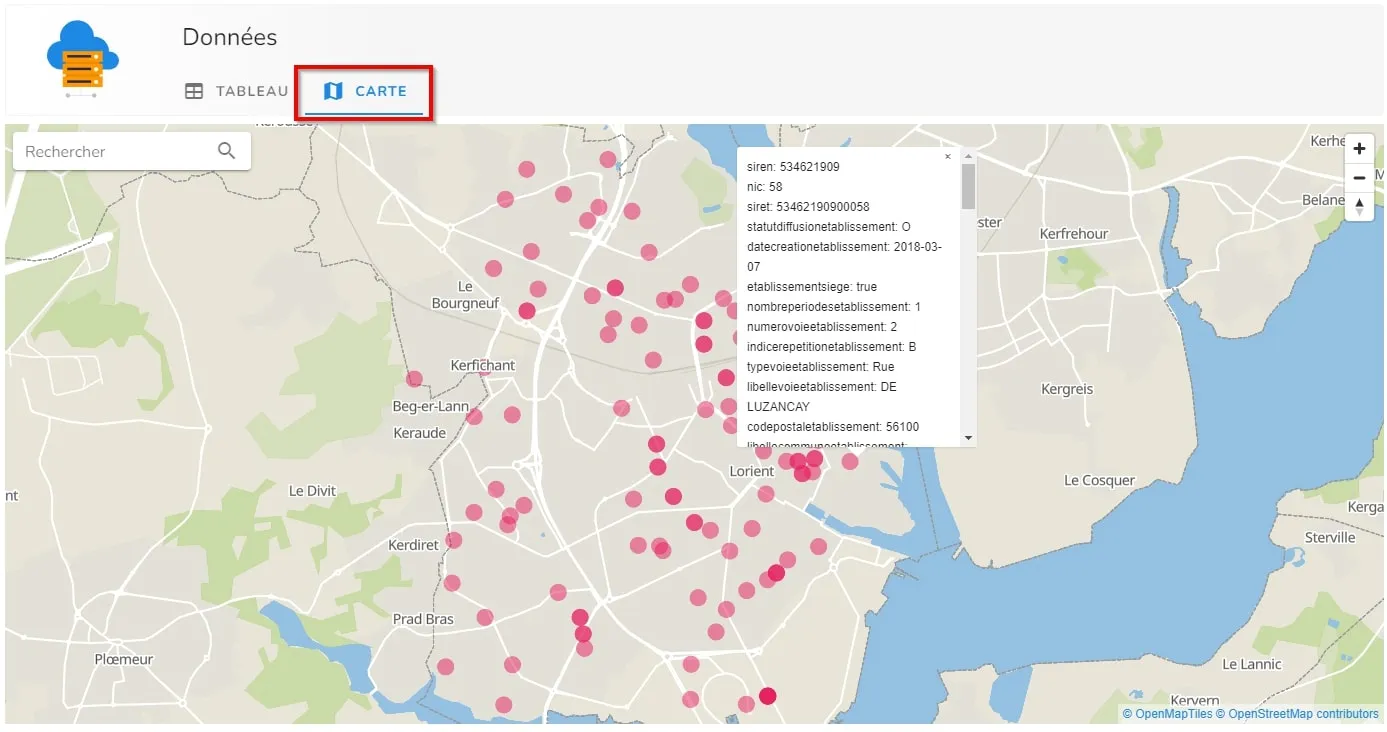
Task: Click the "siret: 53462190900058" line
Action: (808, 207)
